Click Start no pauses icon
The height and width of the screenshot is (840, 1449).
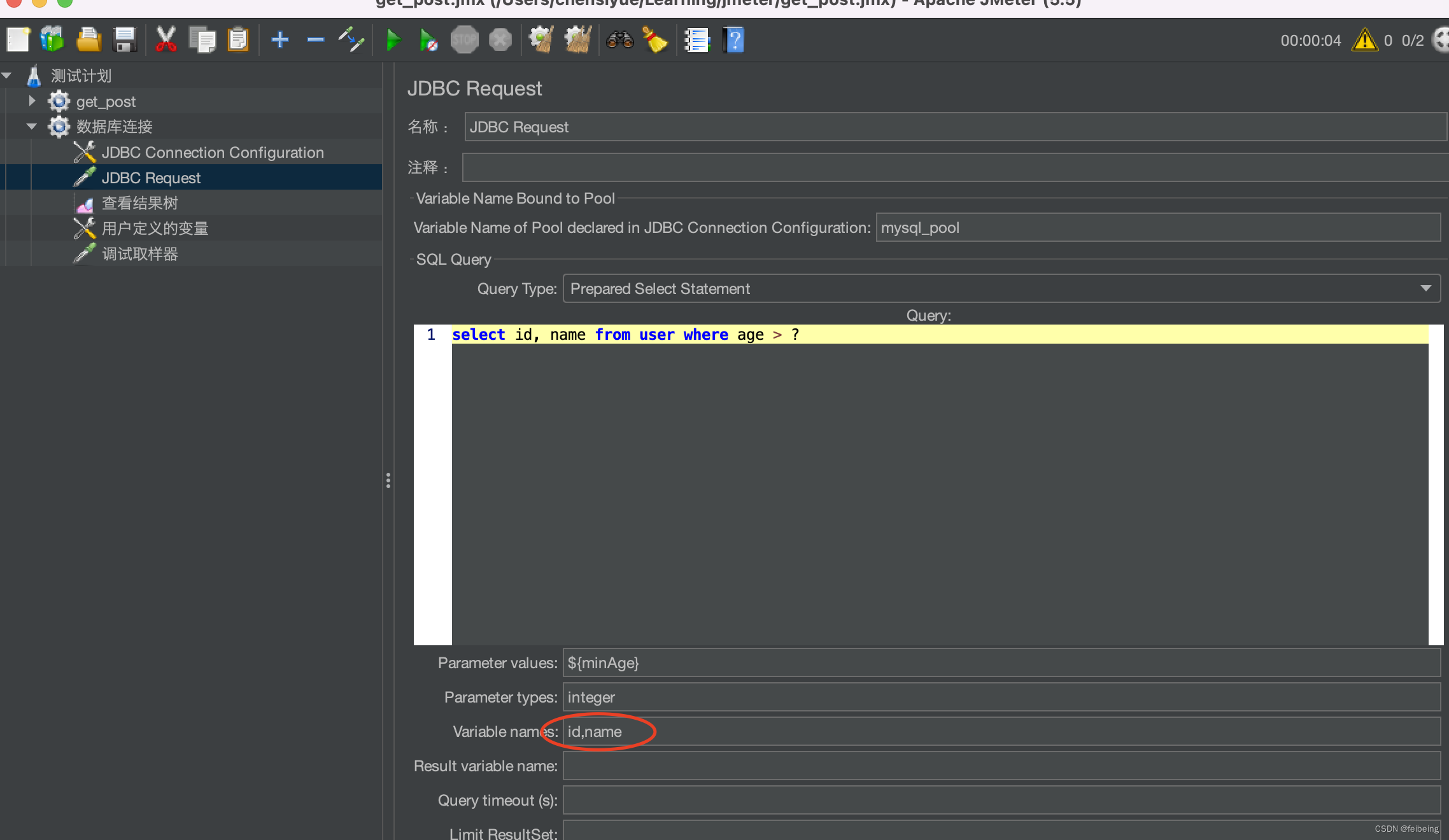pos(428,40)
